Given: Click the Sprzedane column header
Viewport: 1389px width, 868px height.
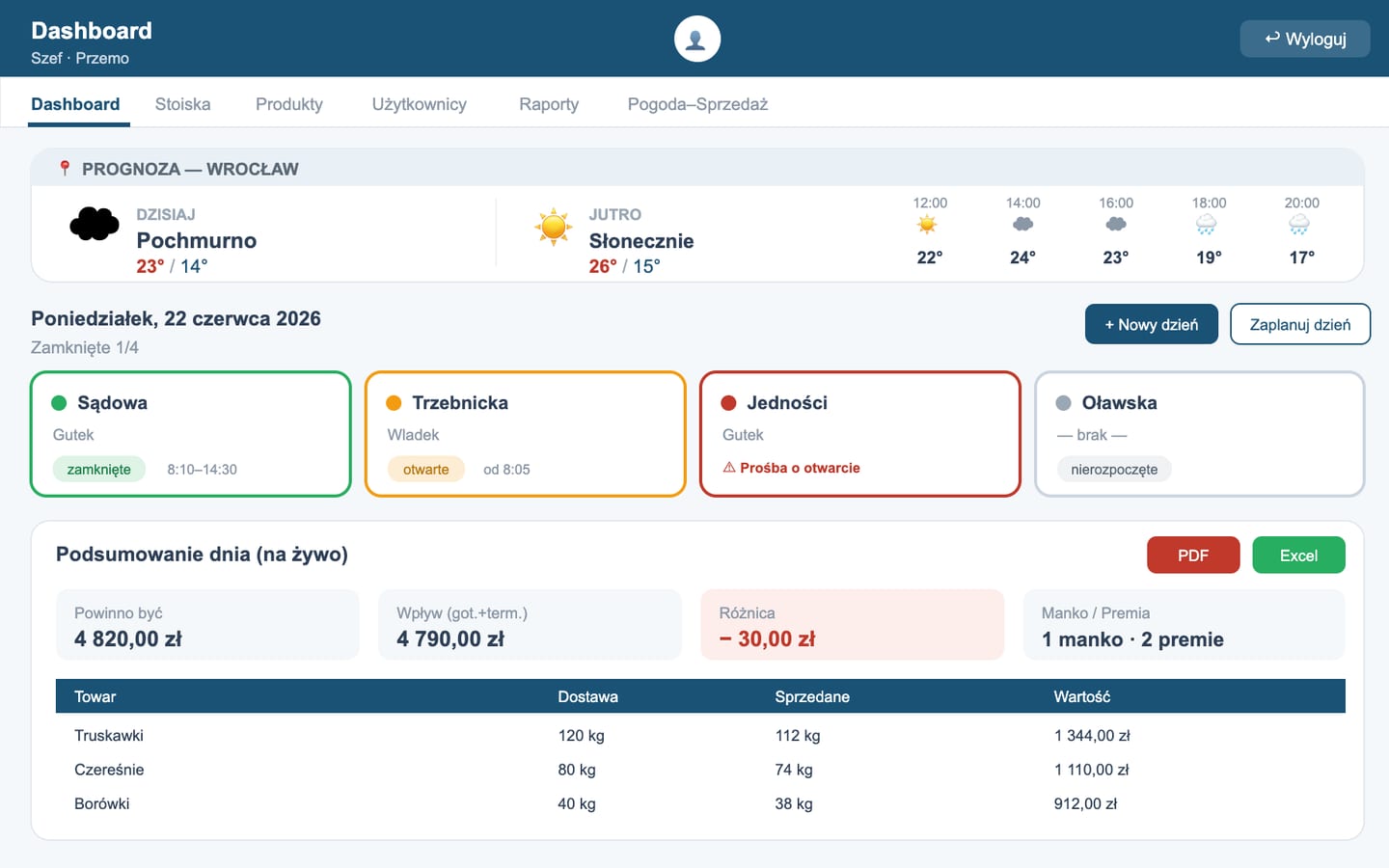Looking at the screenshot, I should [x=812, y=696].
